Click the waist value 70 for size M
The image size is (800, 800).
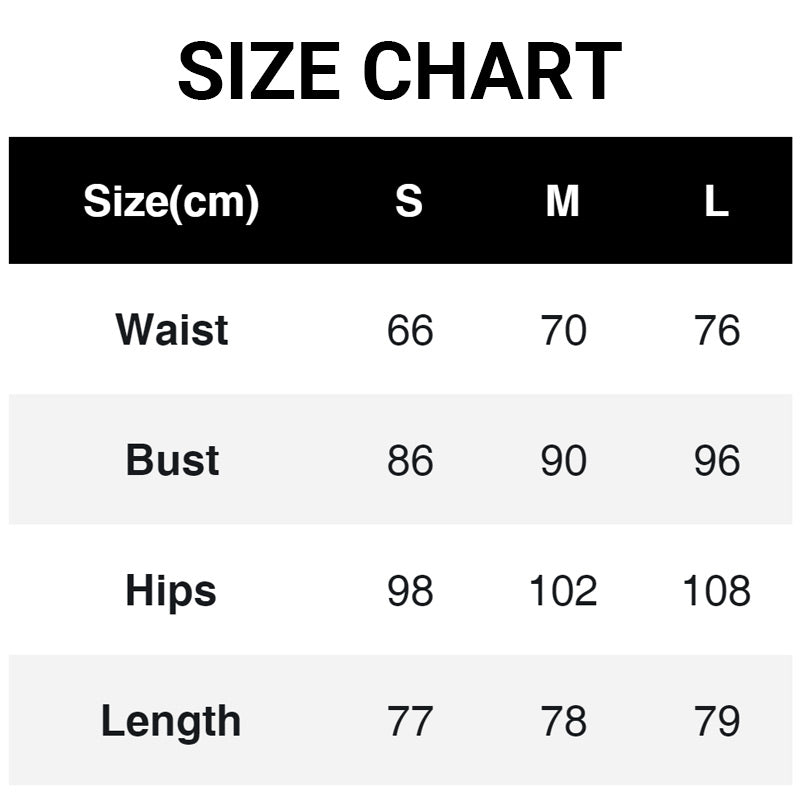[x=563, y=331]
